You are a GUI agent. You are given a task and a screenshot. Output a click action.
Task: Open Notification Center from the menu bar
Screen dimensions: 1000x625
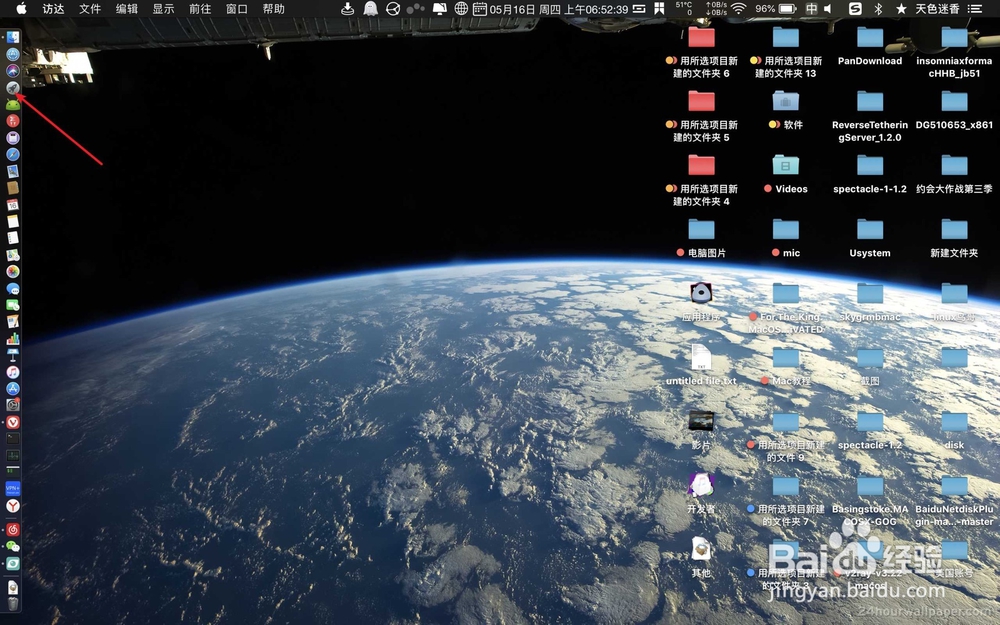click(977, 10)
